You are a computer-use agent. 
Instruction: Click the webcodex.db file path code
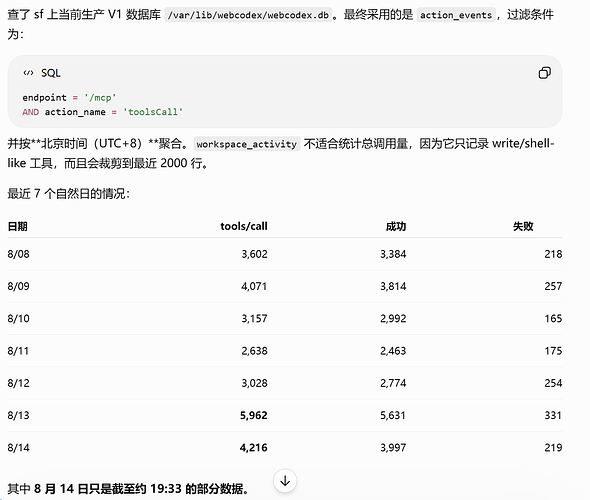tap(248, 15)
